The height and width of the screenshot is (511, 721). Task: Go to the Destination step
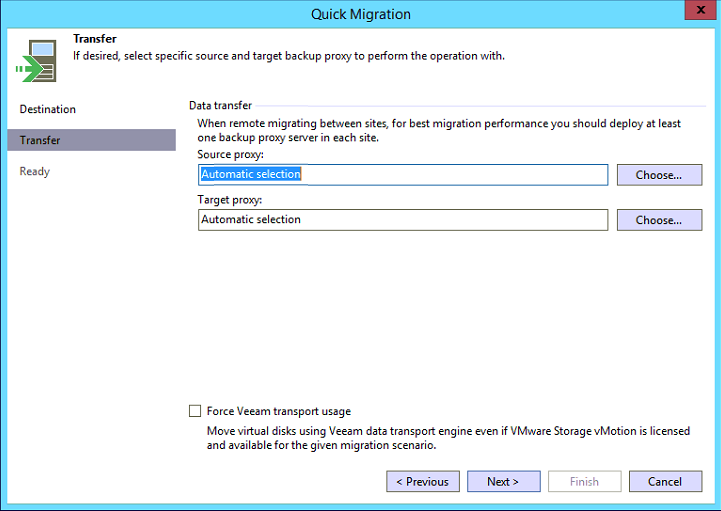click(x=48, y=109)
